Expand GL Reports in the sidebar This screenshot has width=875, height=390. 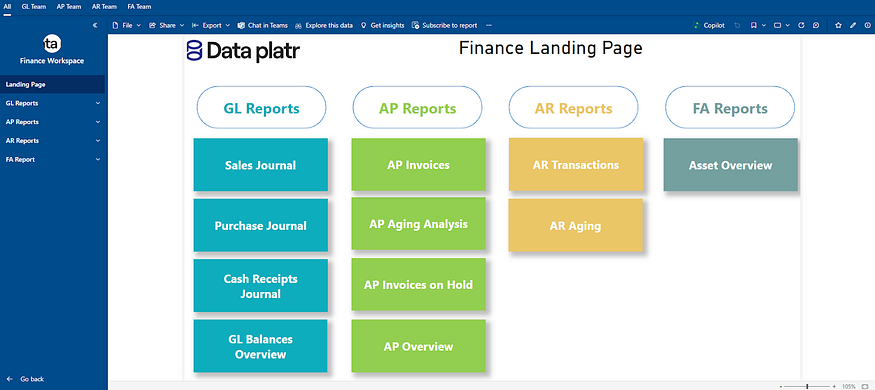[x=52, y=103]
